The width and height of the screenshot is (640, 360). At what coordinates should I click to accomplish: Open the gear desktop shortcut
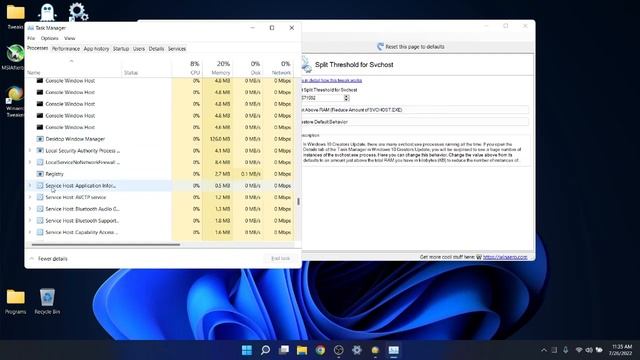(x=78, y=12)
